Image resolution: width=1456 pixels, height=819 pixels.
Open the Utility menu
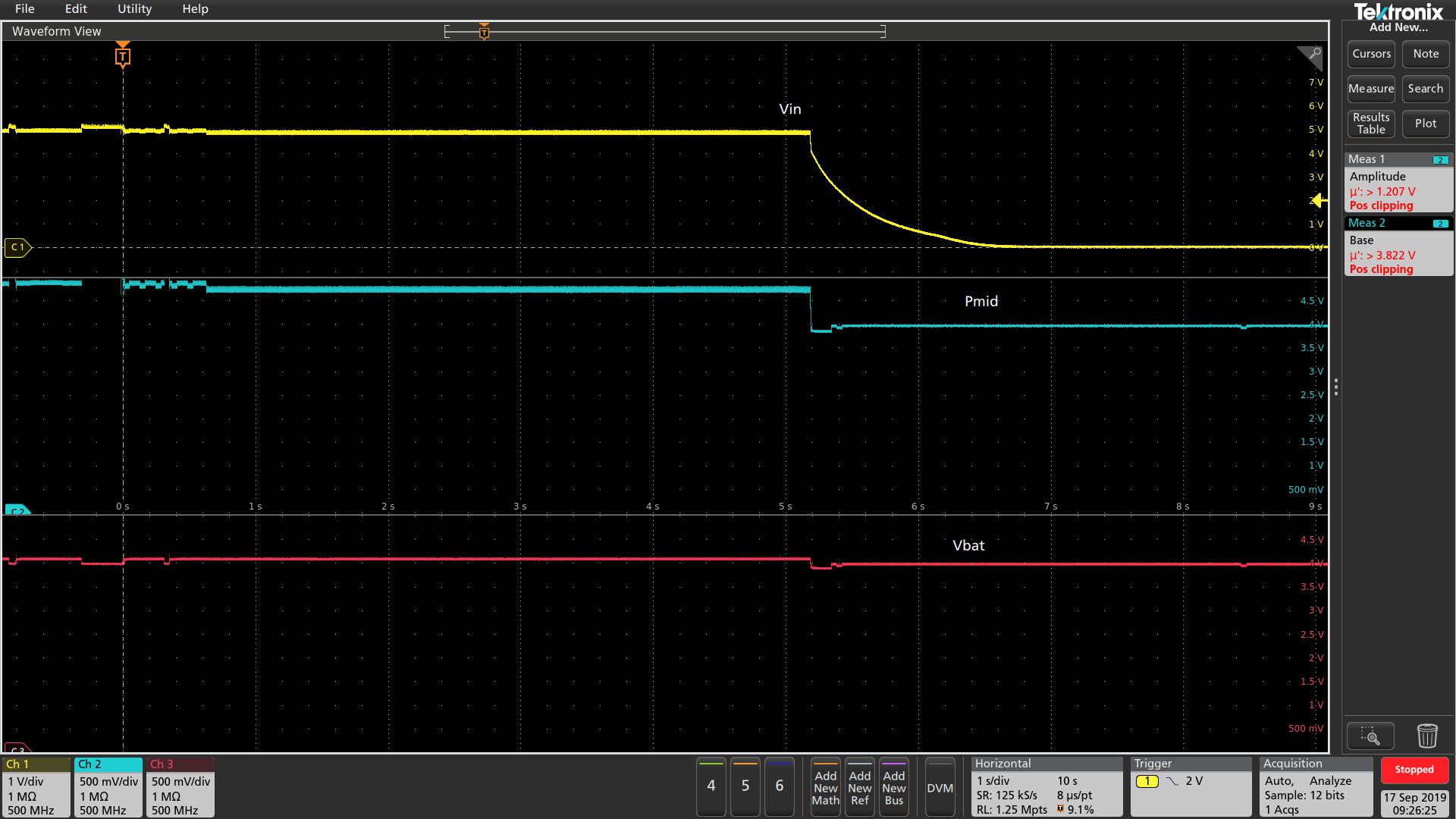[x=134, y=9]
